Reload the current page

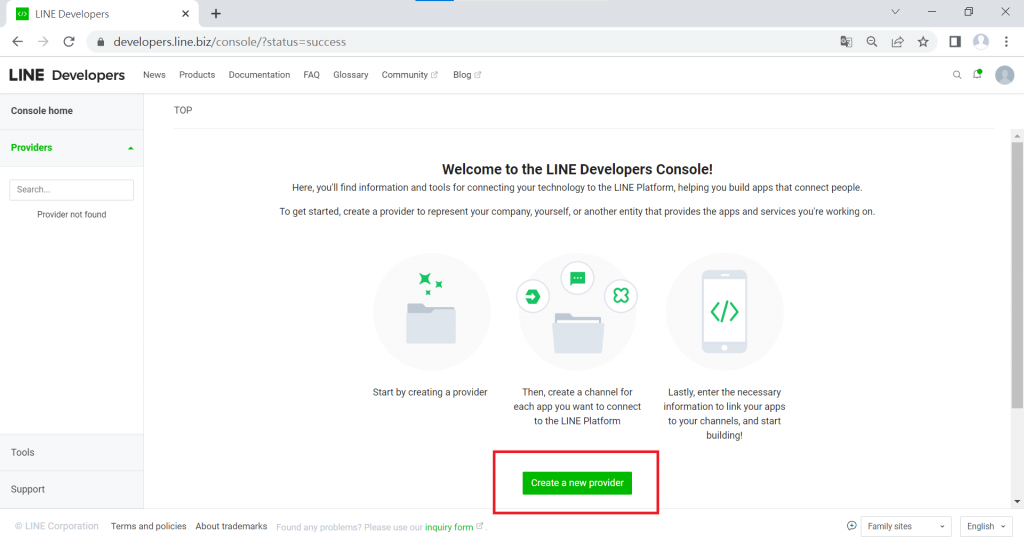coord(69,42)
